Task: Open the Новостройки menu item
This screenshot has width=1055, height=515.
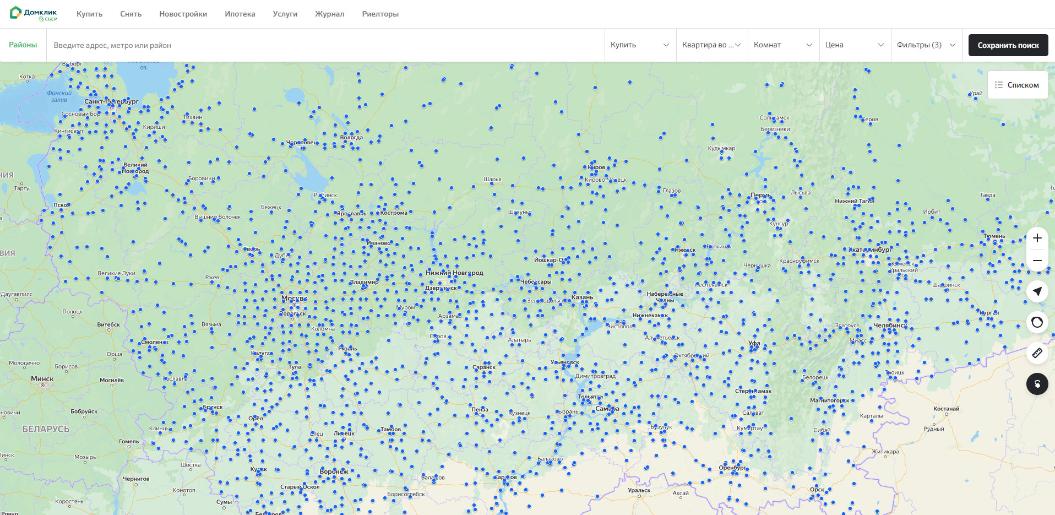Action: pos(183,14)
